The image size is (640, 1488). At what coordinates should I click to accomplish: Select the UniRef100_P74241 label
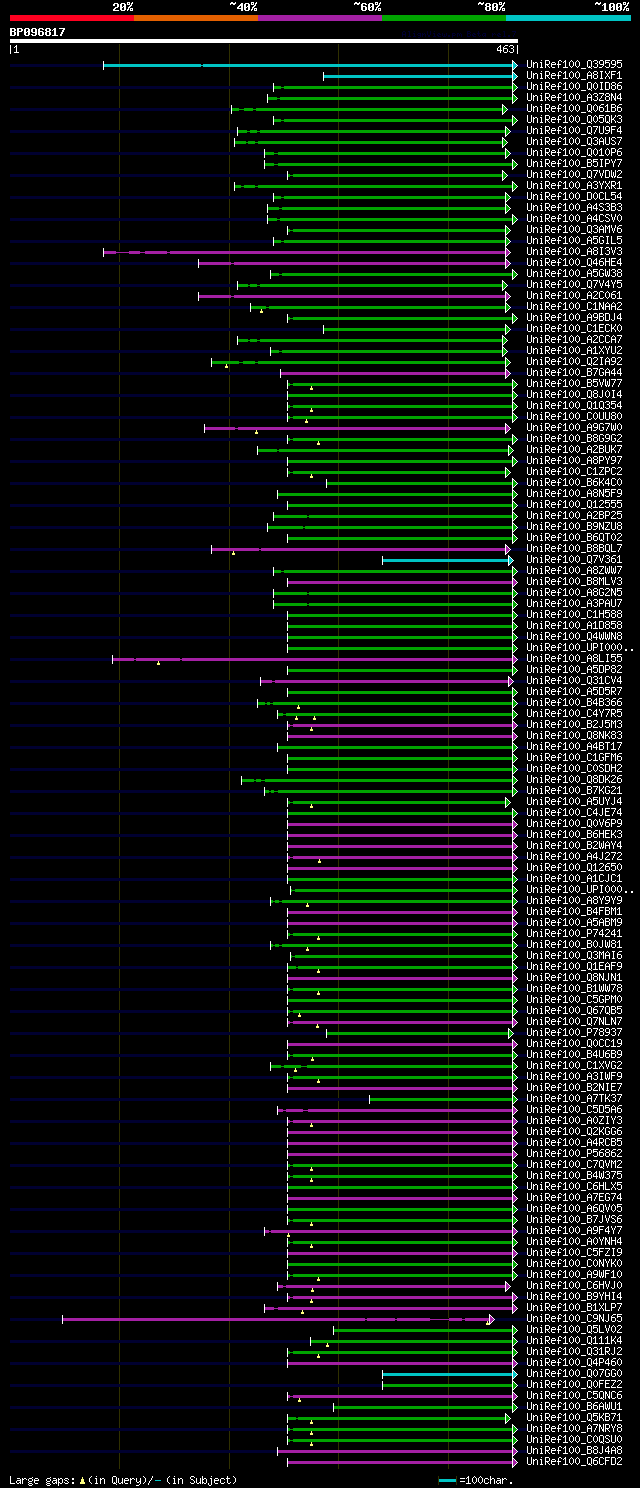tap(574, 933)
